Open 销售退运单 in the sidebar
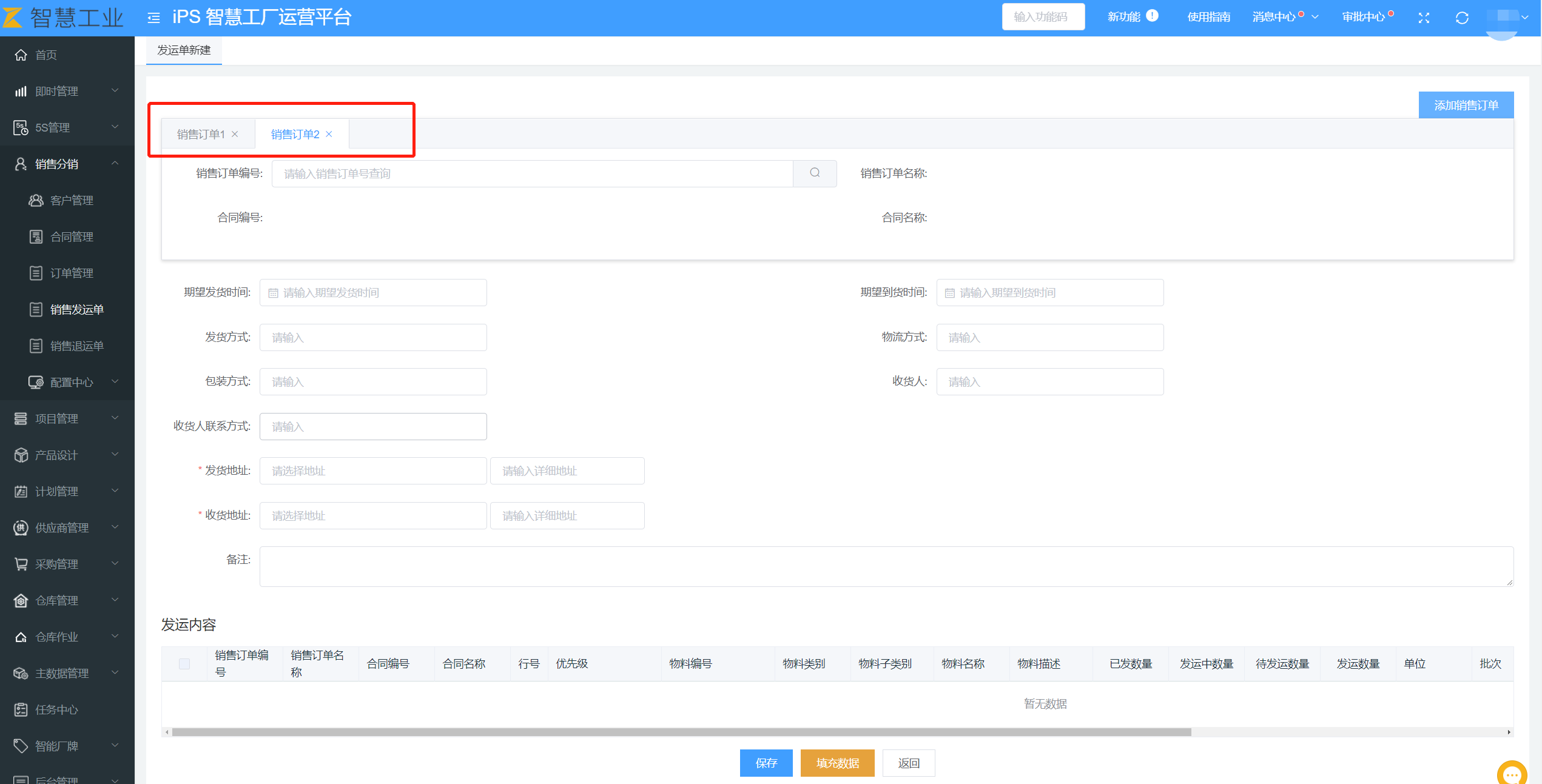 click(76, 346)
